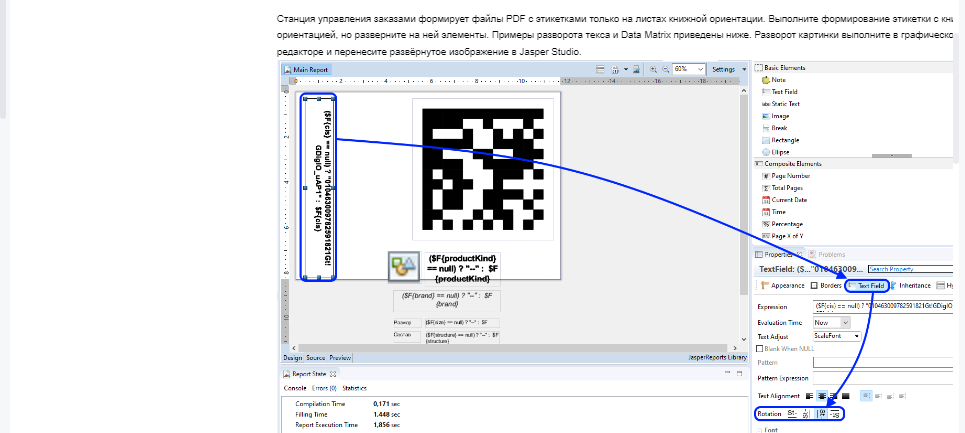965x433 pixels.
Task: Set Rotation to Upside Down
Action: click(835, 414)
